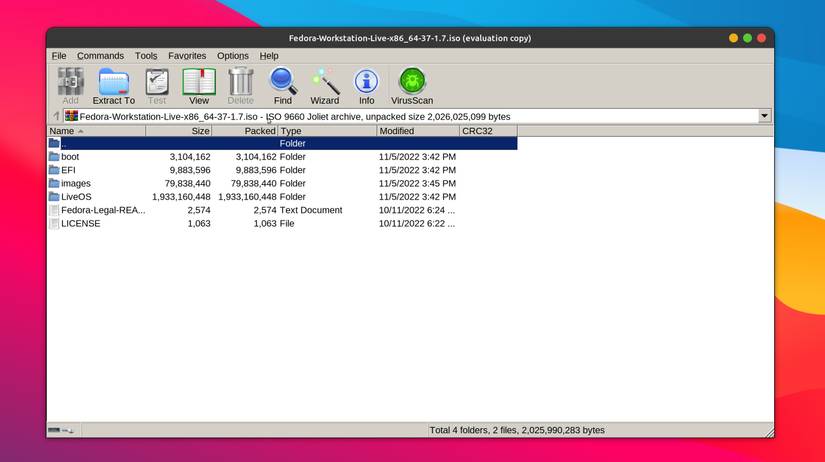Open the Favorites menu
The width and height of the screenshot is (825, 462).
[x=187, y=56]
